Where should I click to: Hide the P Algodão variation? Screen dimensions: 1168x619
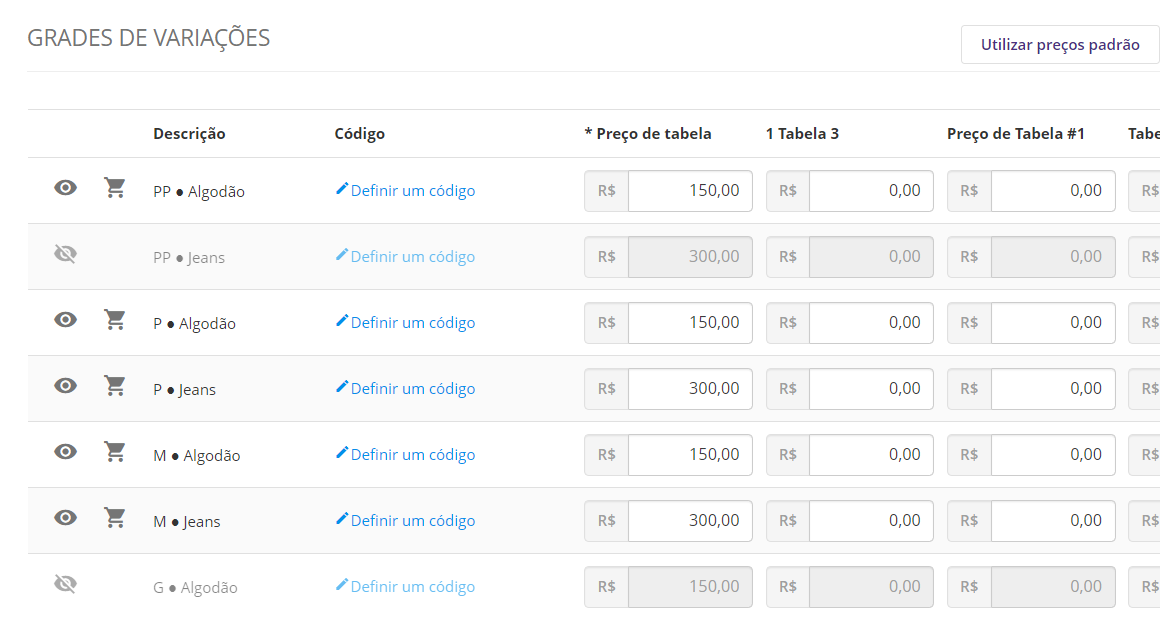click(66, 320)
